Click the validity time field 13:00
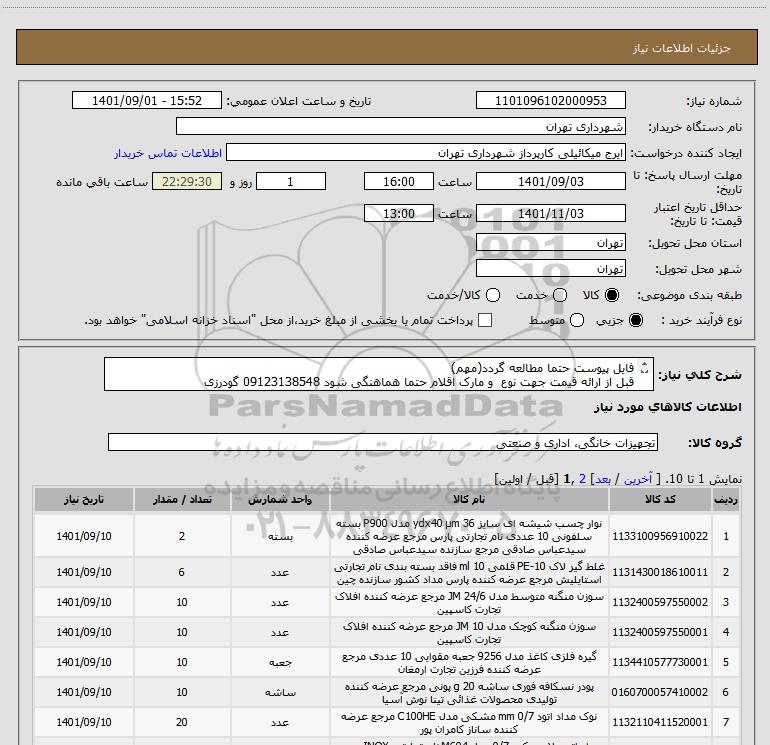 click(x=399, y=213)
